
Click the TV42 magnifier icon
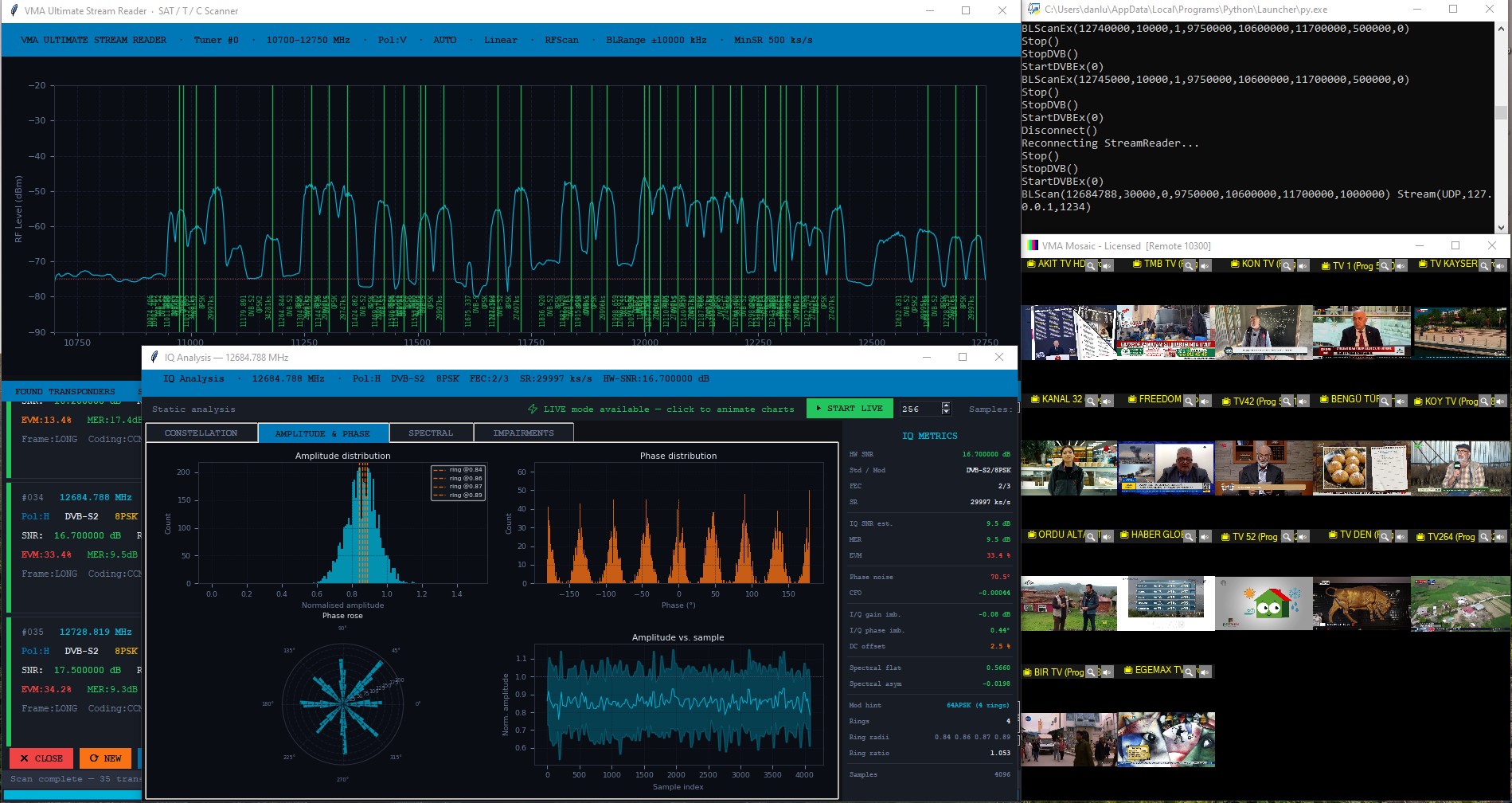click(x=1287, y=401)
